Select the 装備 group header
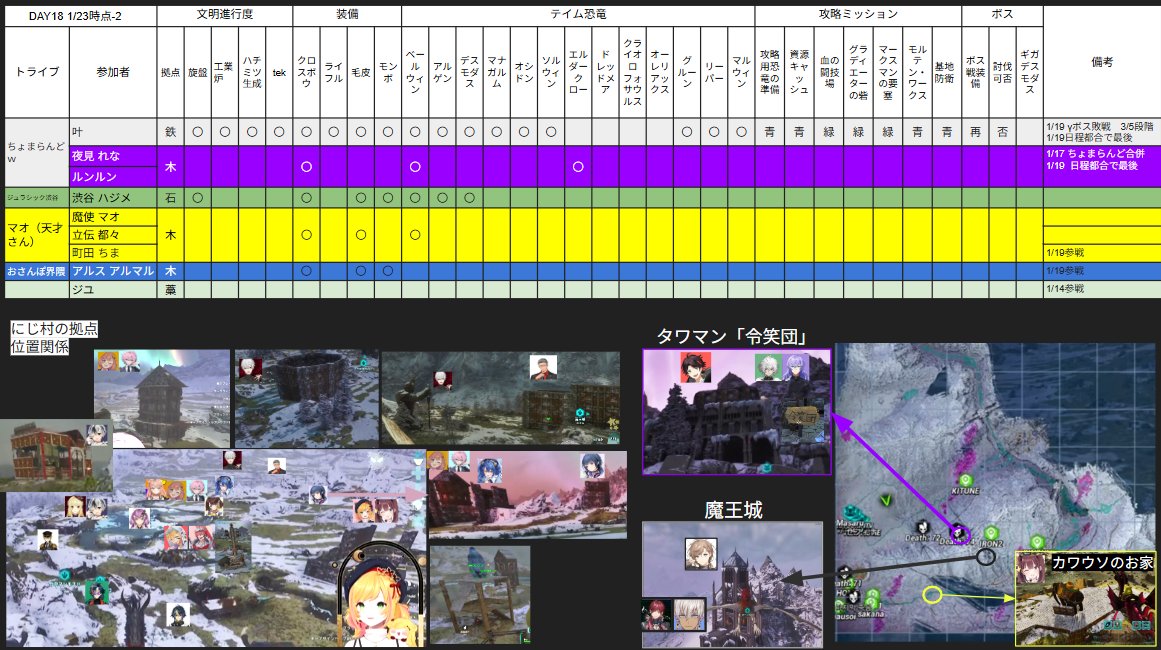 tap(347, 16)
